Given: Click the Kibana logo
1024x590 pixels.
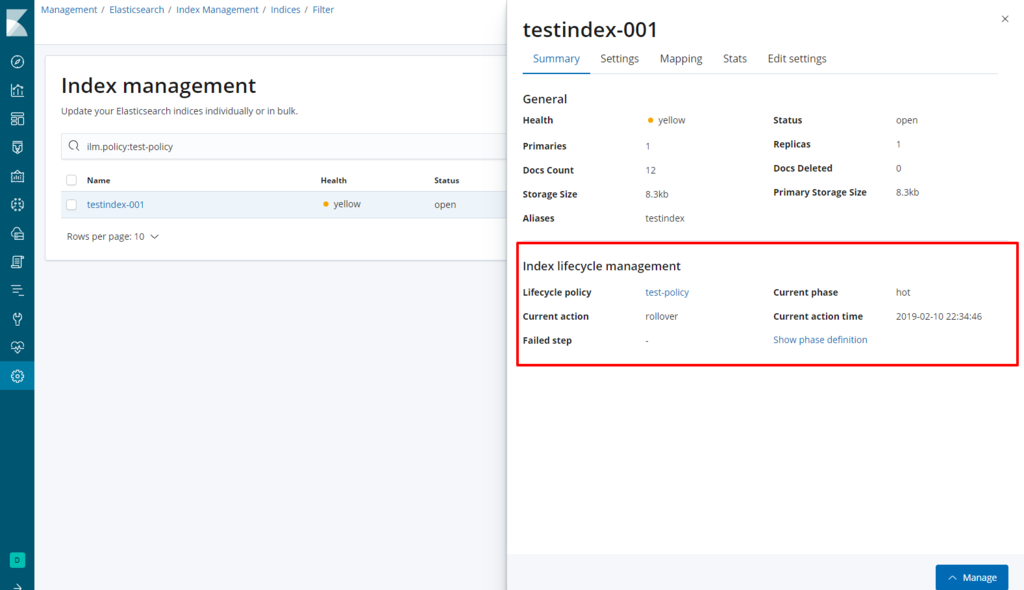Looking at the screenshot, I should [x=17, y=22].
